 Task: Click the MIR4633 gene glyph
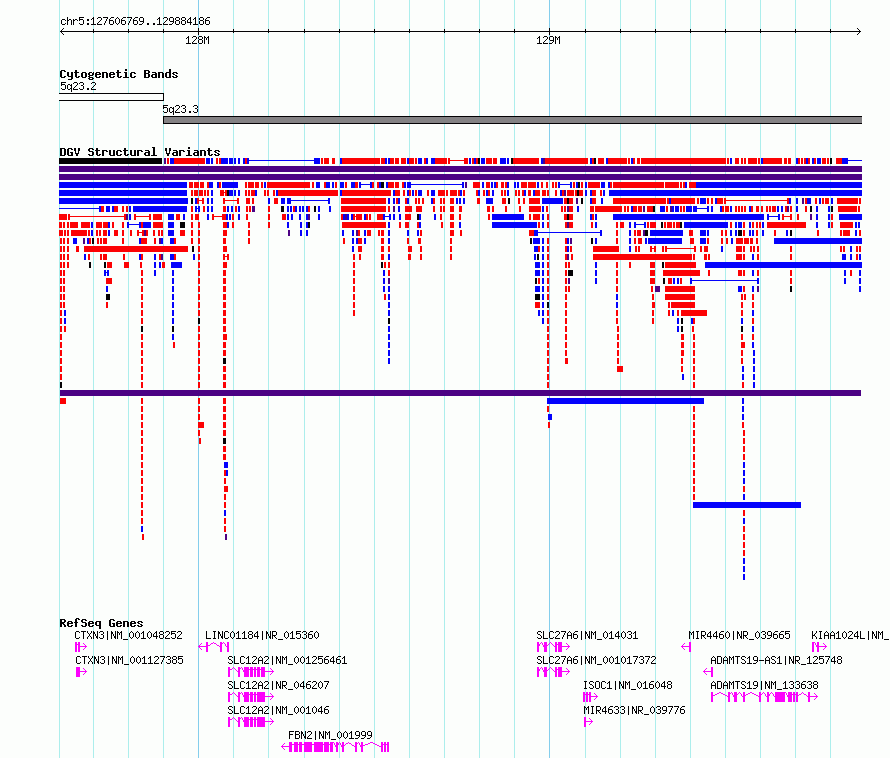pyautogui.click(x=588, y=722)
